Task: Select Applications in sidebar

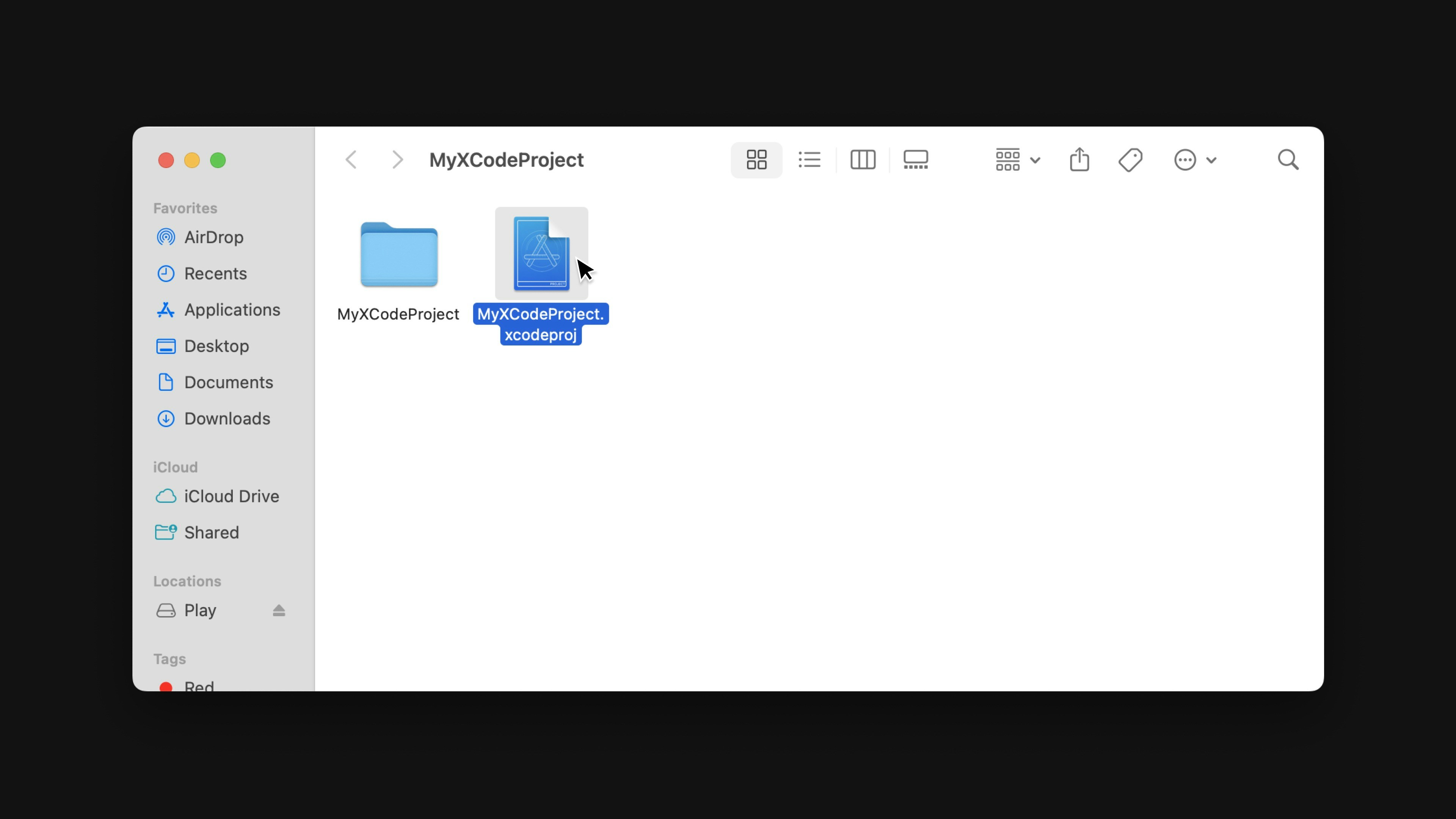Action: (232, 310)
